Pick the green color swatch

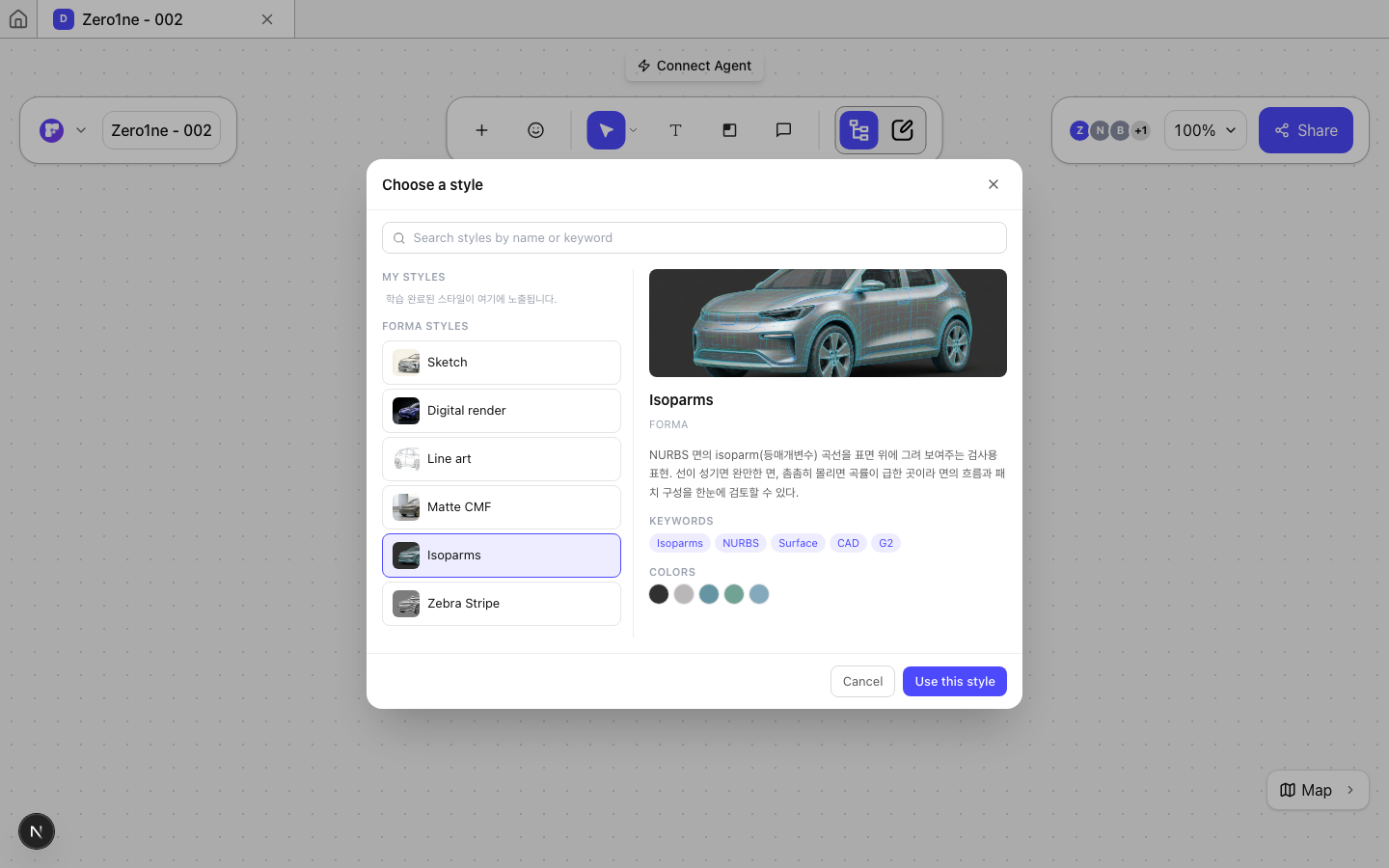pos(734,594)
